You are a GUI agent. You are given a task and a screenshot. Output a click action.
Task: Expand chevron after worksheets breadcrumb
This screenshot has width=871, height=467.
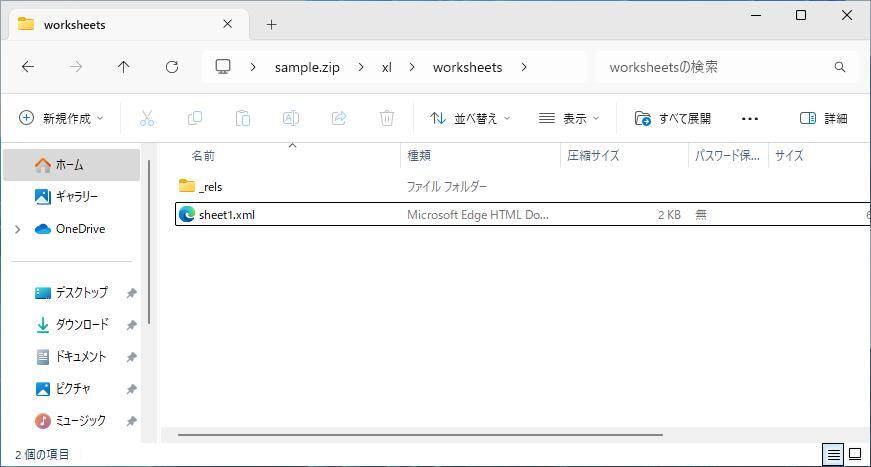524,67
